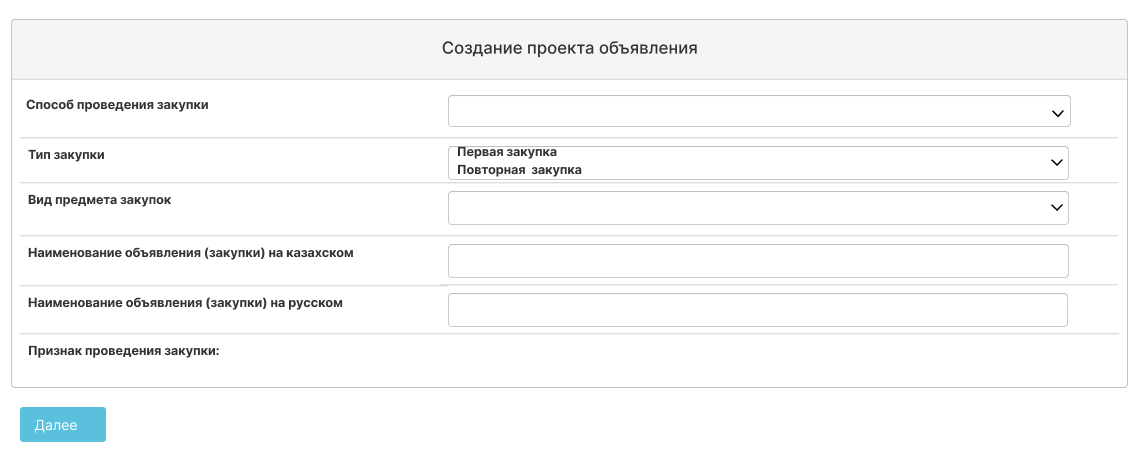Click chevron arrow of Вид предмета закупок
Screen dimensions: 1148x470
point(1056,208)
